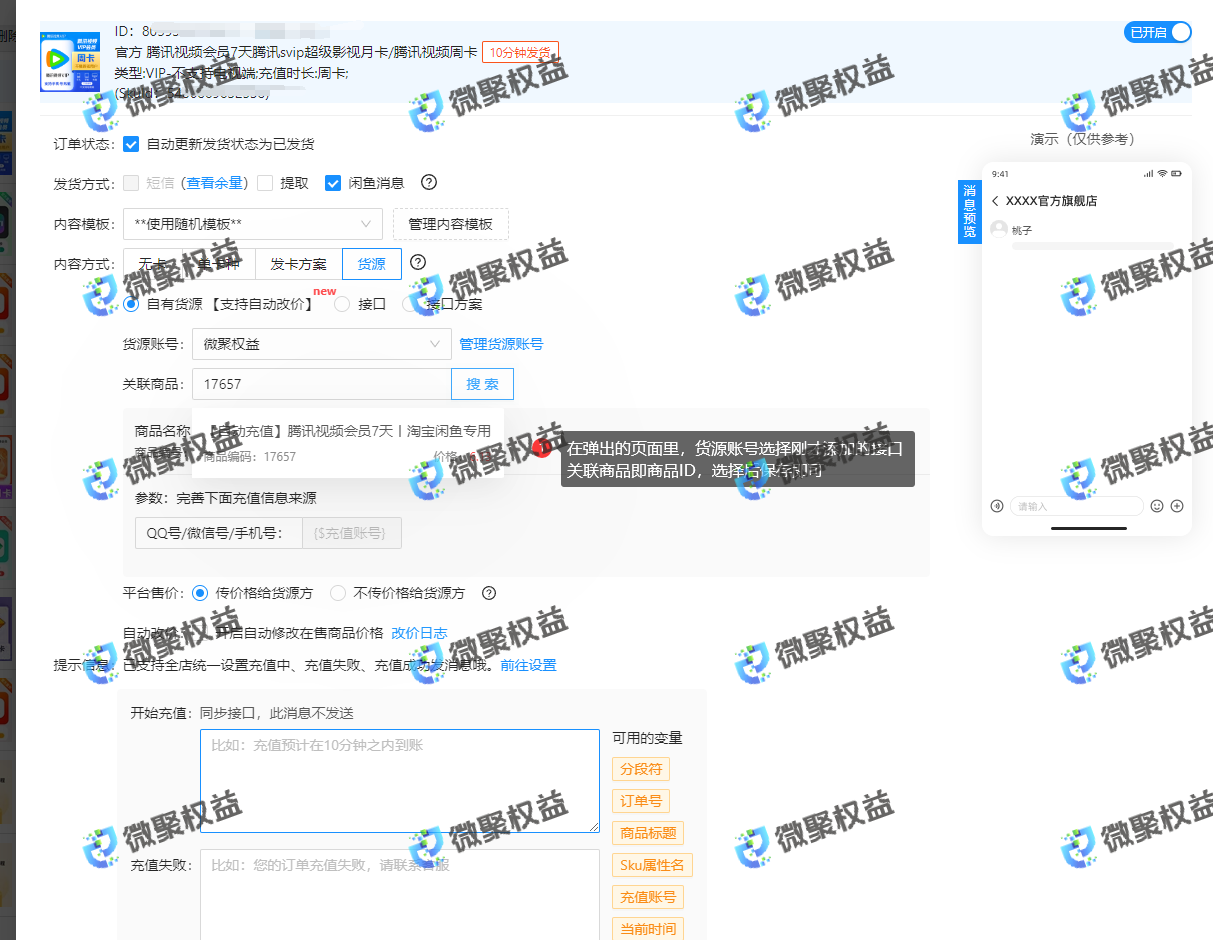Click the {$充值账号} parameter field
Image resolution: width=1213 pixels, height=940 pixels.
point(352,533)
